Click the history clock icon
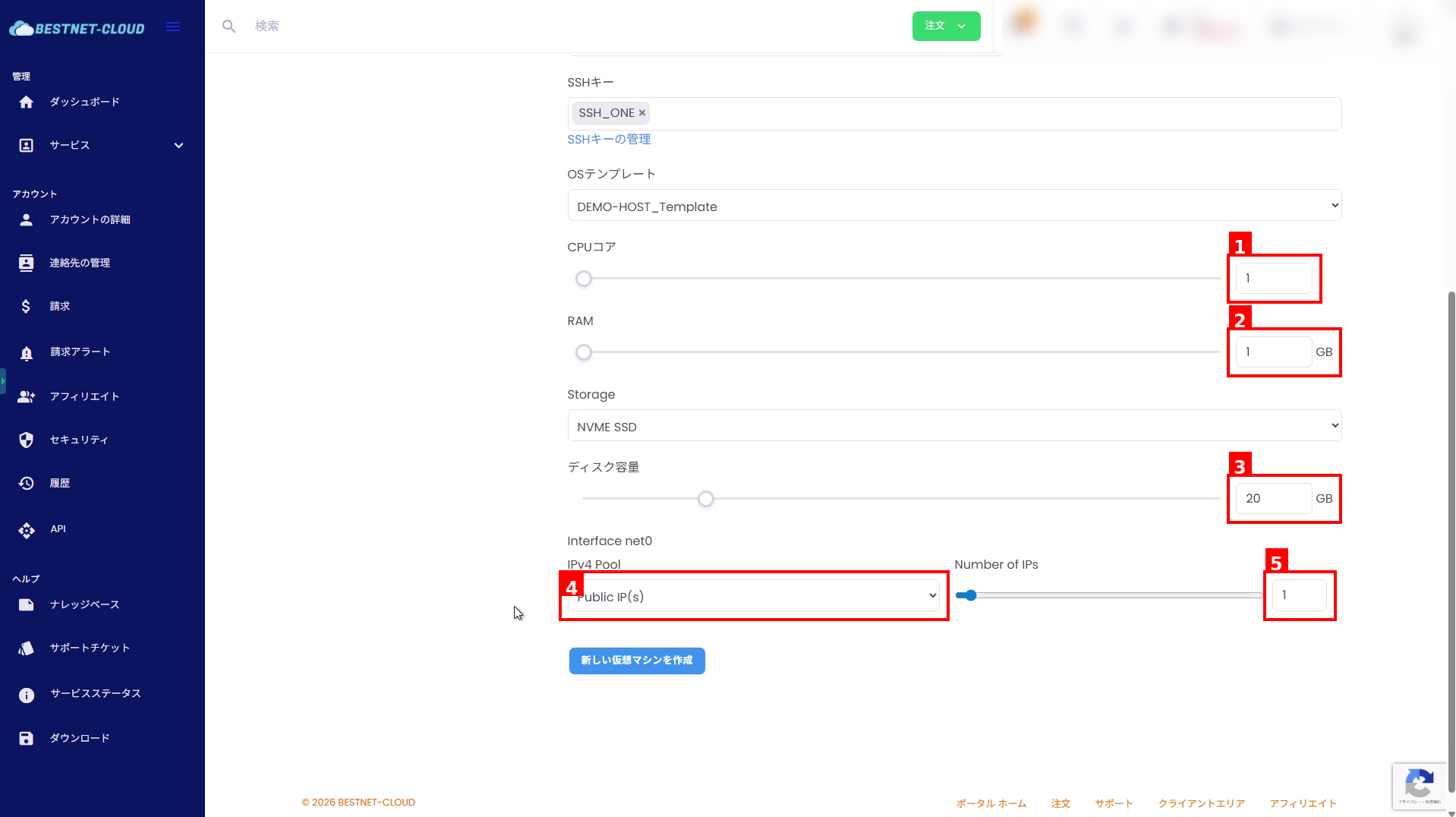This screenshot has width=1456, height=817. pyautogui.click(x=27, y=484)
